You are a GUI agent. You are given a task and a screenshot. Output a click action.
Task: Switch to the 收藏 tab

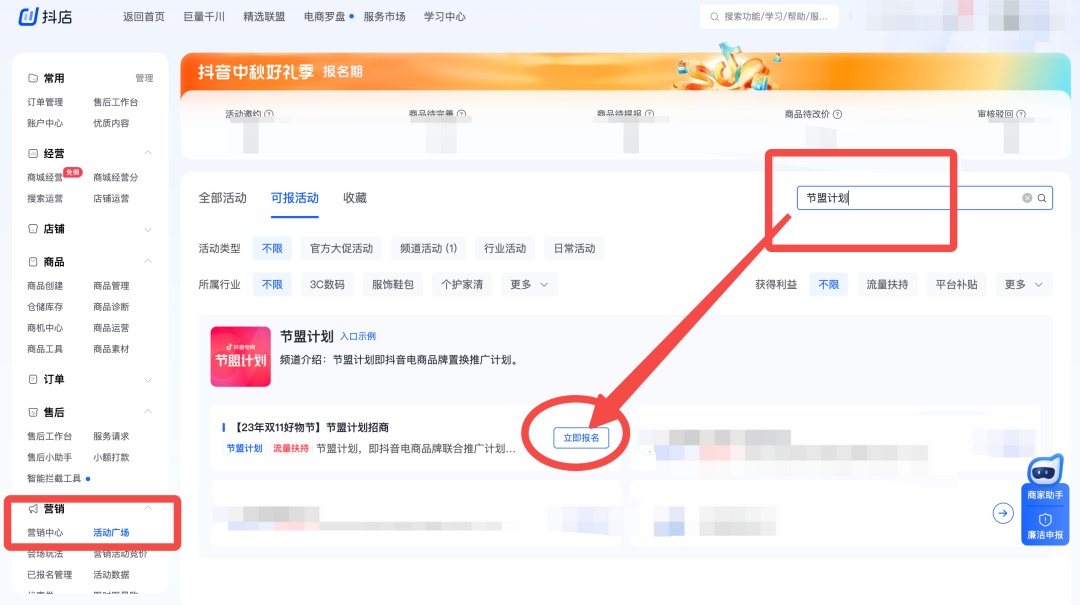[x=355, y=198]
